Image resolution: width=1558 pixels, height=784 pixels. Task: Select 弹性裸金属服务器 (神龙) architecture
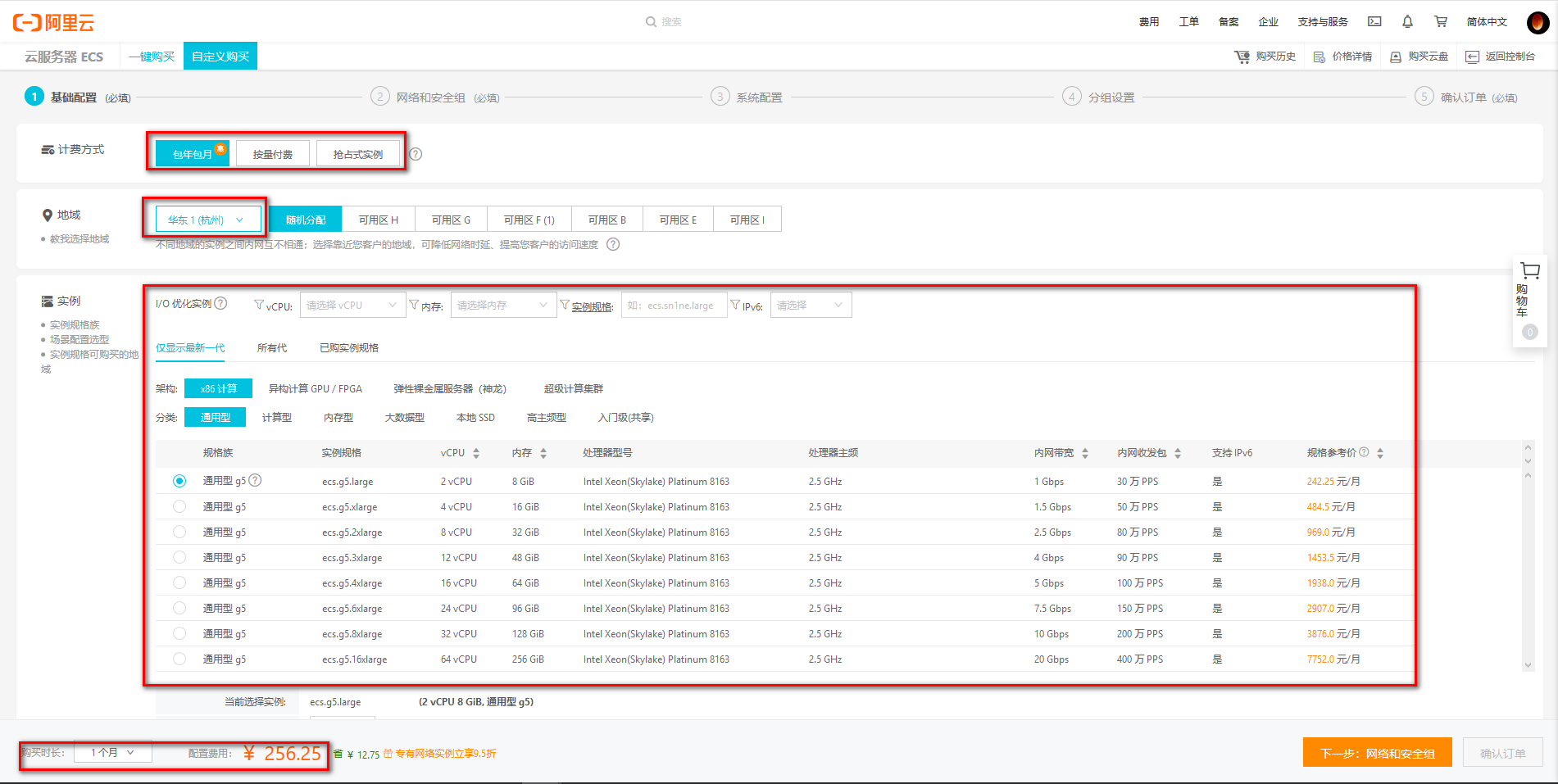click(x=450, y=389)
